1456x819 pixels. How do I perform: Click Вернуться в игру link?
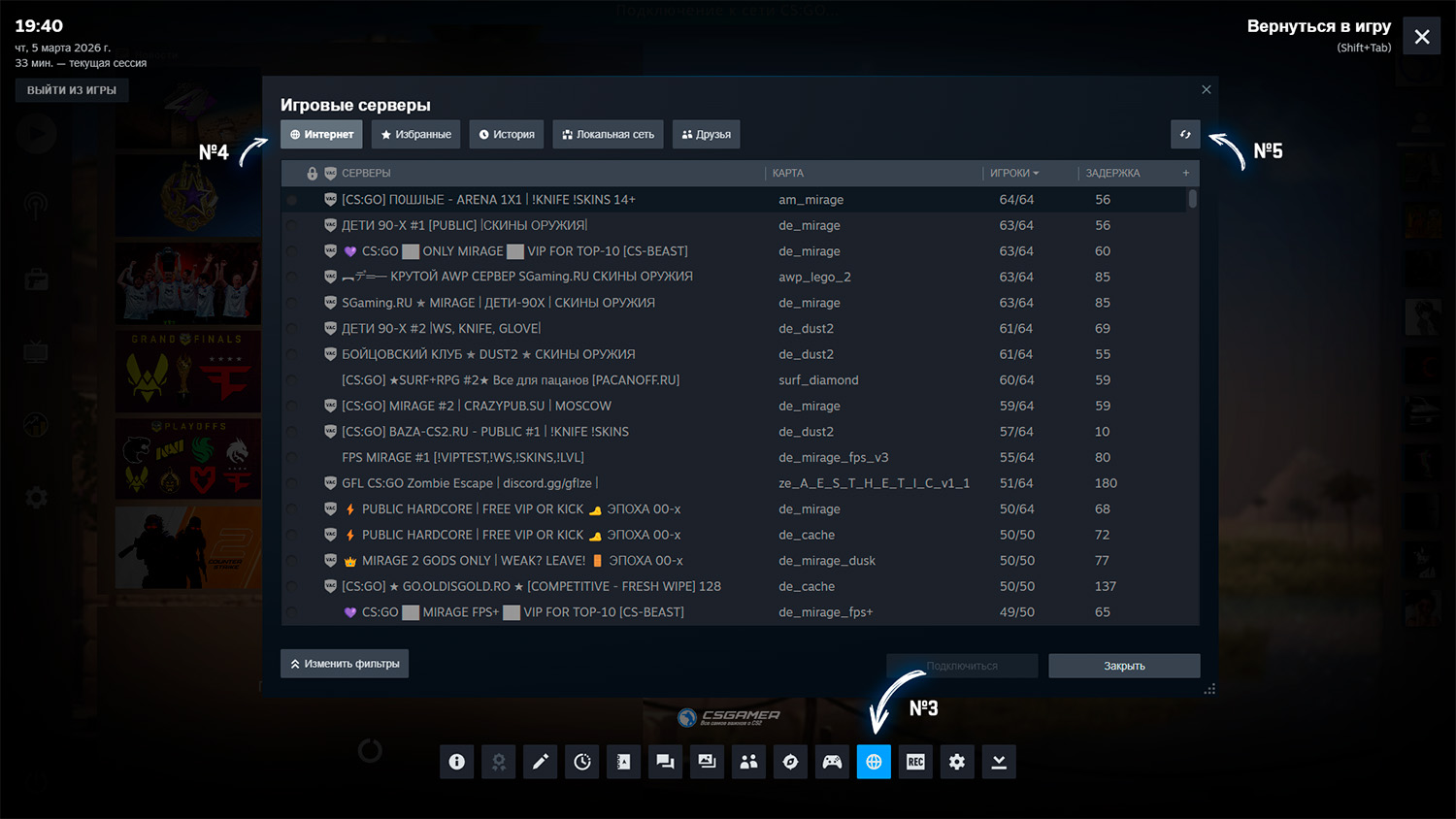(1318, 26)
